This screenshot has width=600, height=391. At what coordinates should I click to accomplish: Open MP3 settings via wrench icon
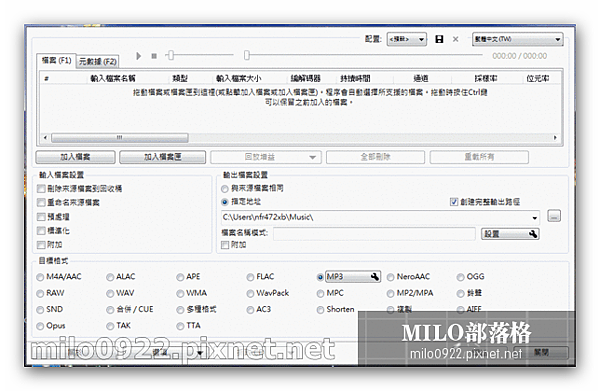[x=375, y=277]
